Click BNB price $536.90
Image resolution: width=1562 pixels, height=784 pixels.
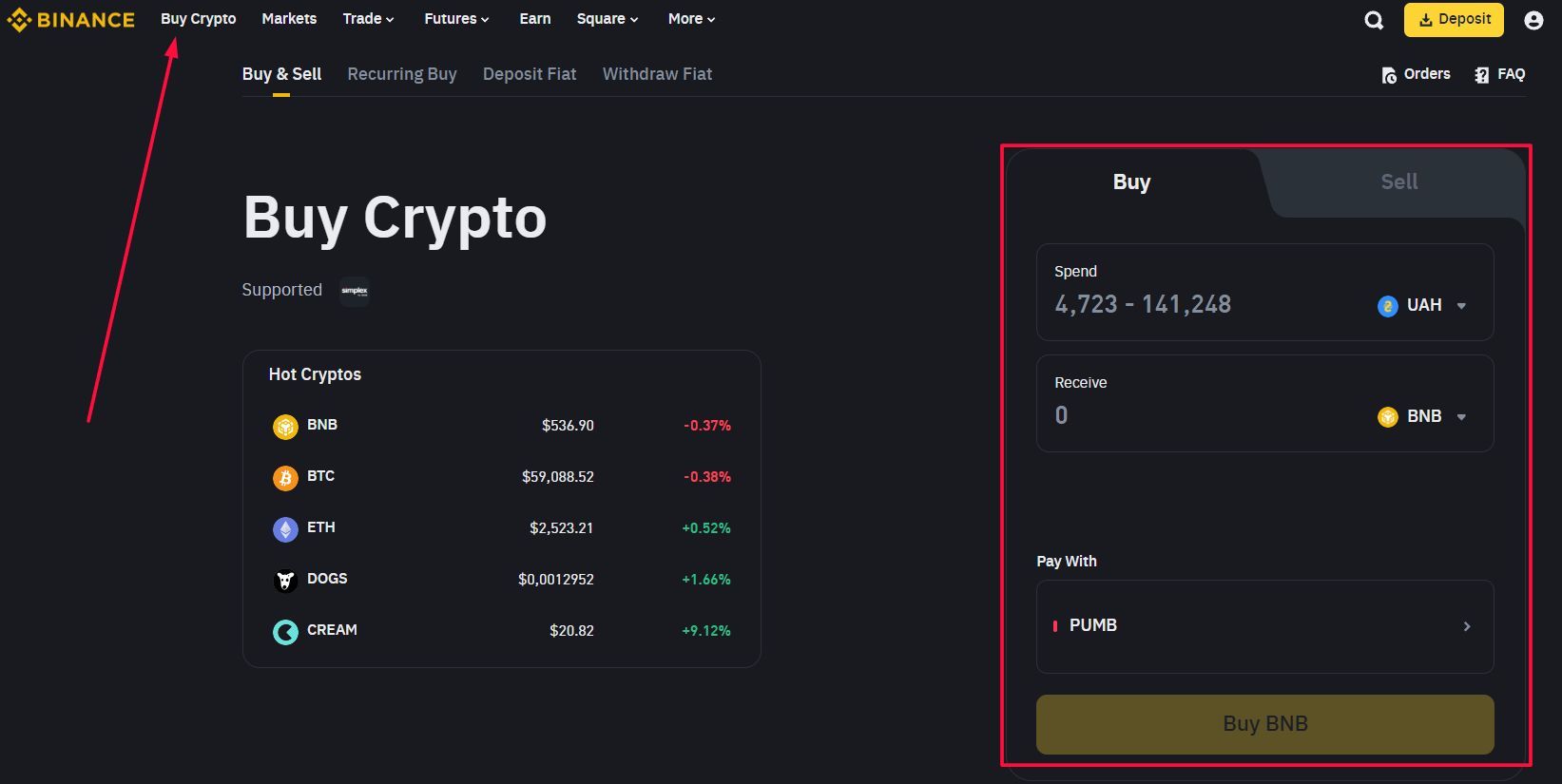click(x=568, y=426)
